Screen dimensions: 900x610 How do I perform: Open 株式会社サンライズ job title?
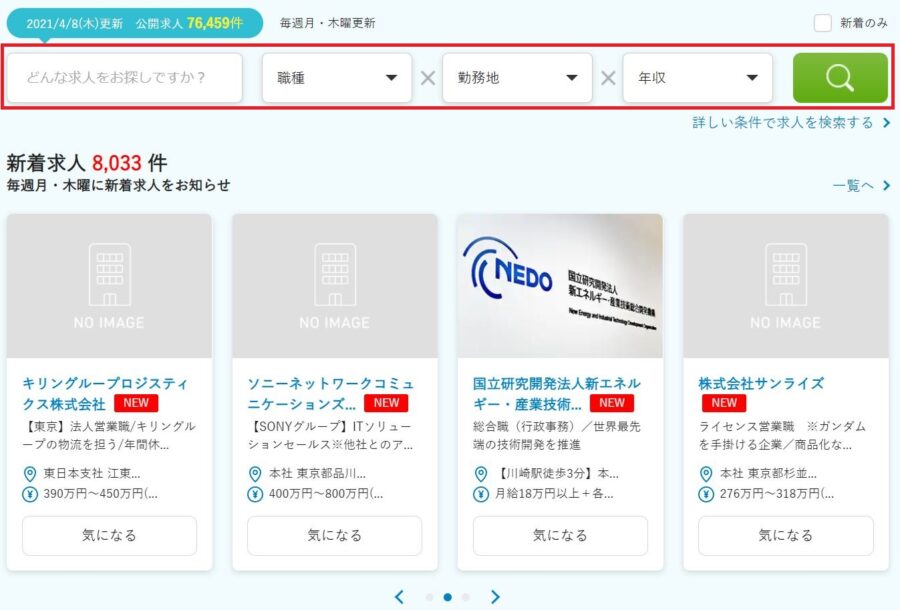(x=761, y=384)
